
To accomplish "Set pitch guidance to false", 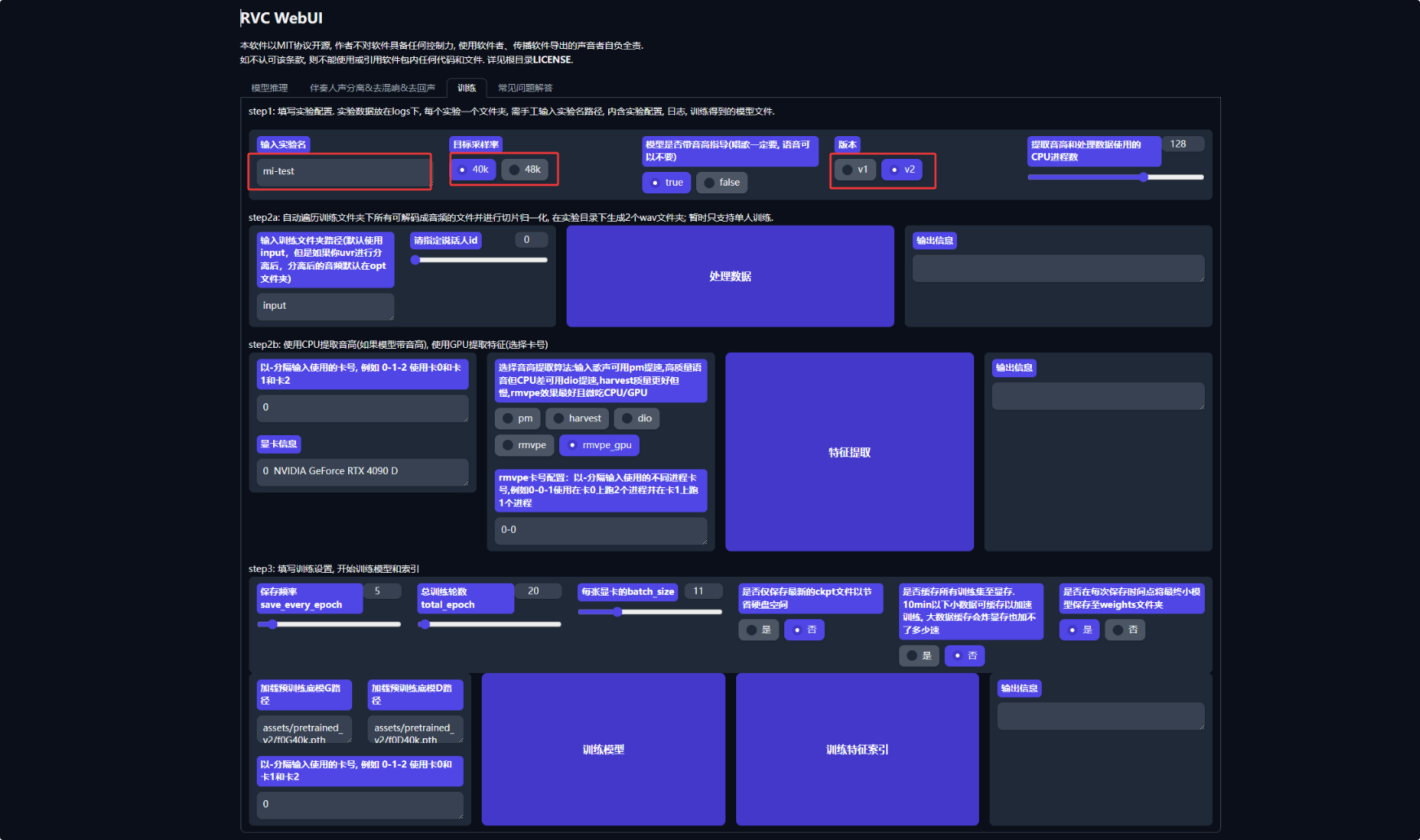I will click(x=721, y=183).
